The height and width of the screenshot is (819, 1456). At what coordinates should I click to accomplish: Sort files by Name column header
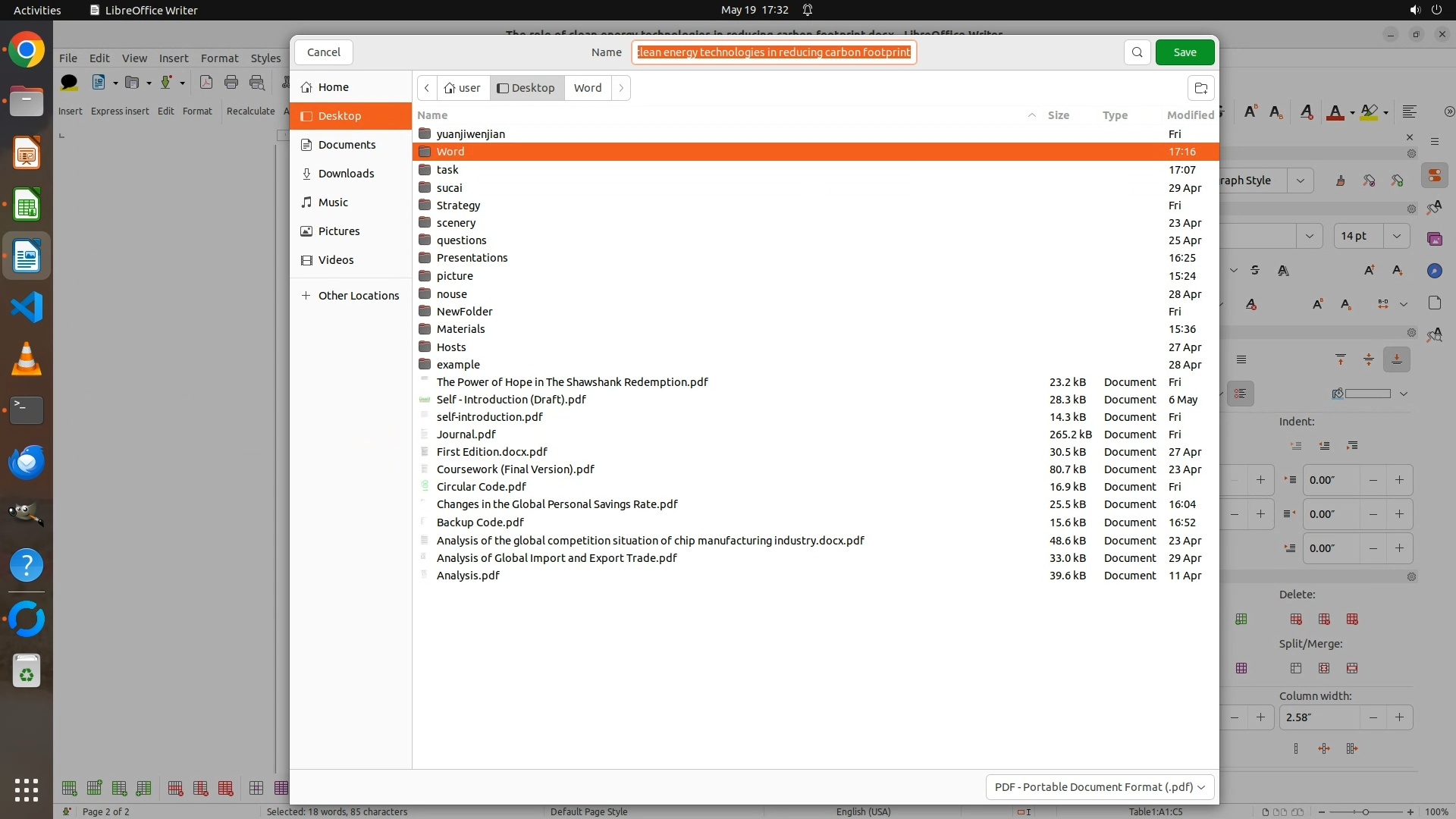coord(432,115)
